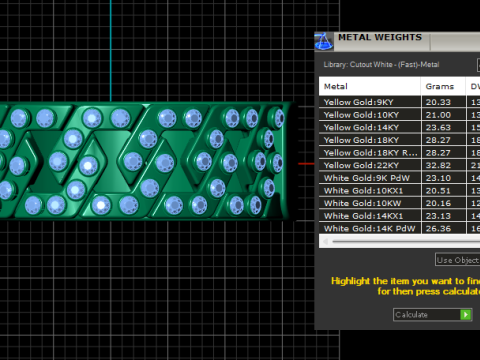Click the Use Object button
480x360 pixels.
[x=457, y=260]
